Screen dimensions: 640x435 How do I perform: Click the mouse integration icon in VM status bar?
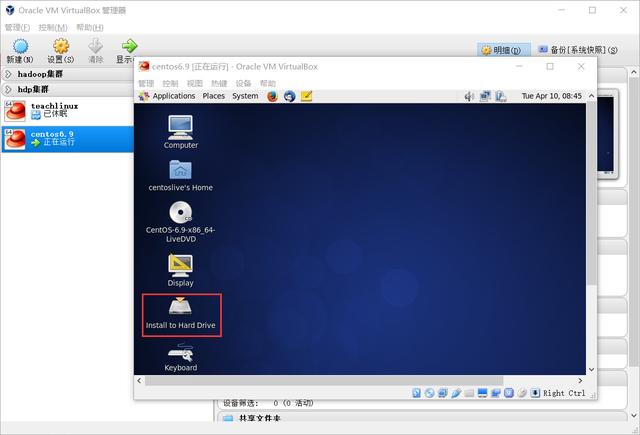click(522, 393)
